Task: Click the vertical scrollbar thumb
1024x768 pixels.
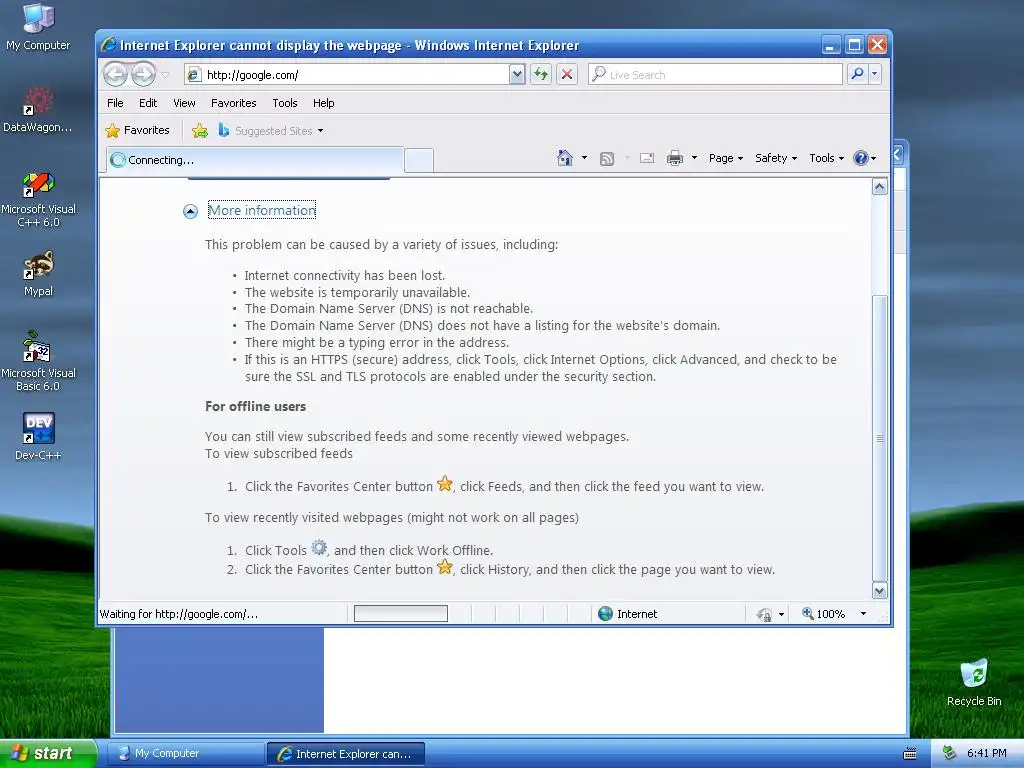Action: click(x=880, y=438)
